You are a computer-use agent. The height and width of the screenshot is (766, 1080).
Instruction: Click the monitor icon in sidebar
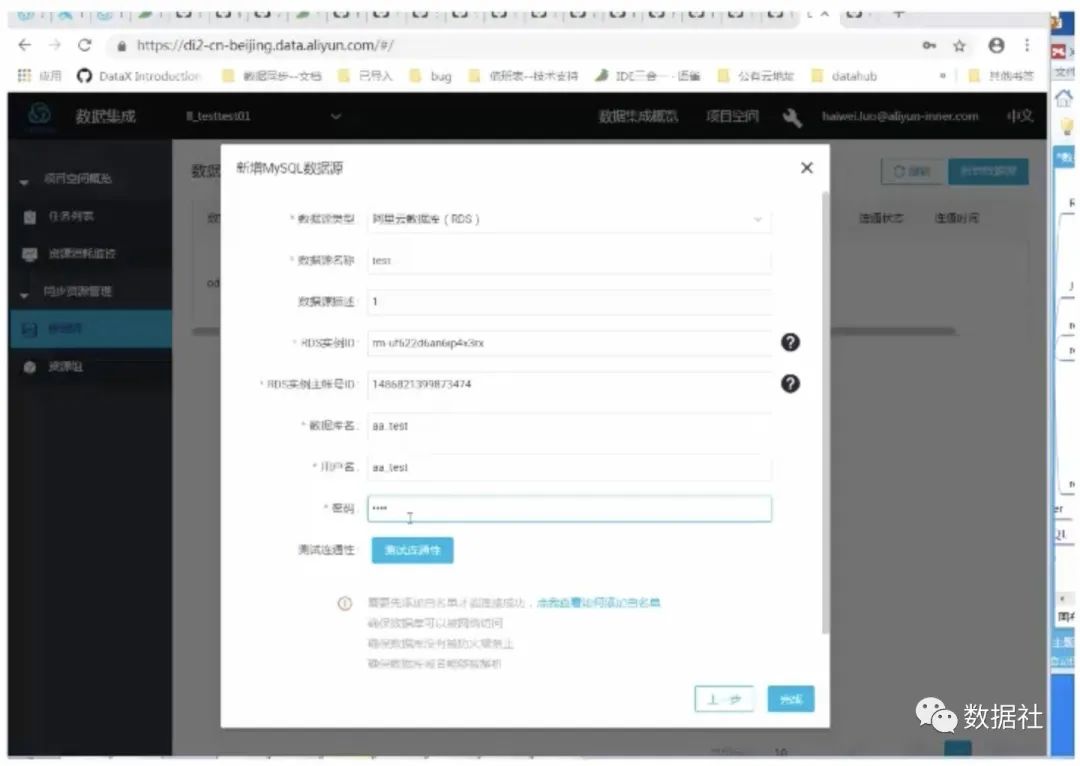tap(30, 254)
